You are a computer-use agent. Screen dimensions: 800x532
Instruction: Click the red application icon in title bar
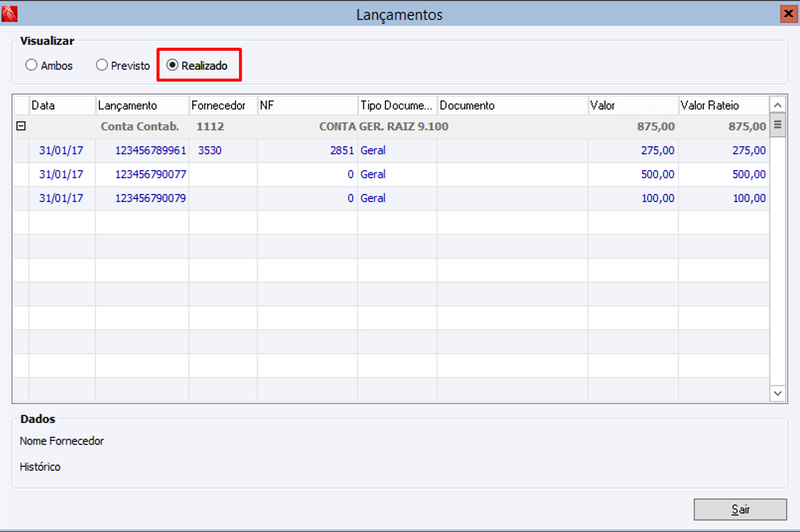[9, 14]
